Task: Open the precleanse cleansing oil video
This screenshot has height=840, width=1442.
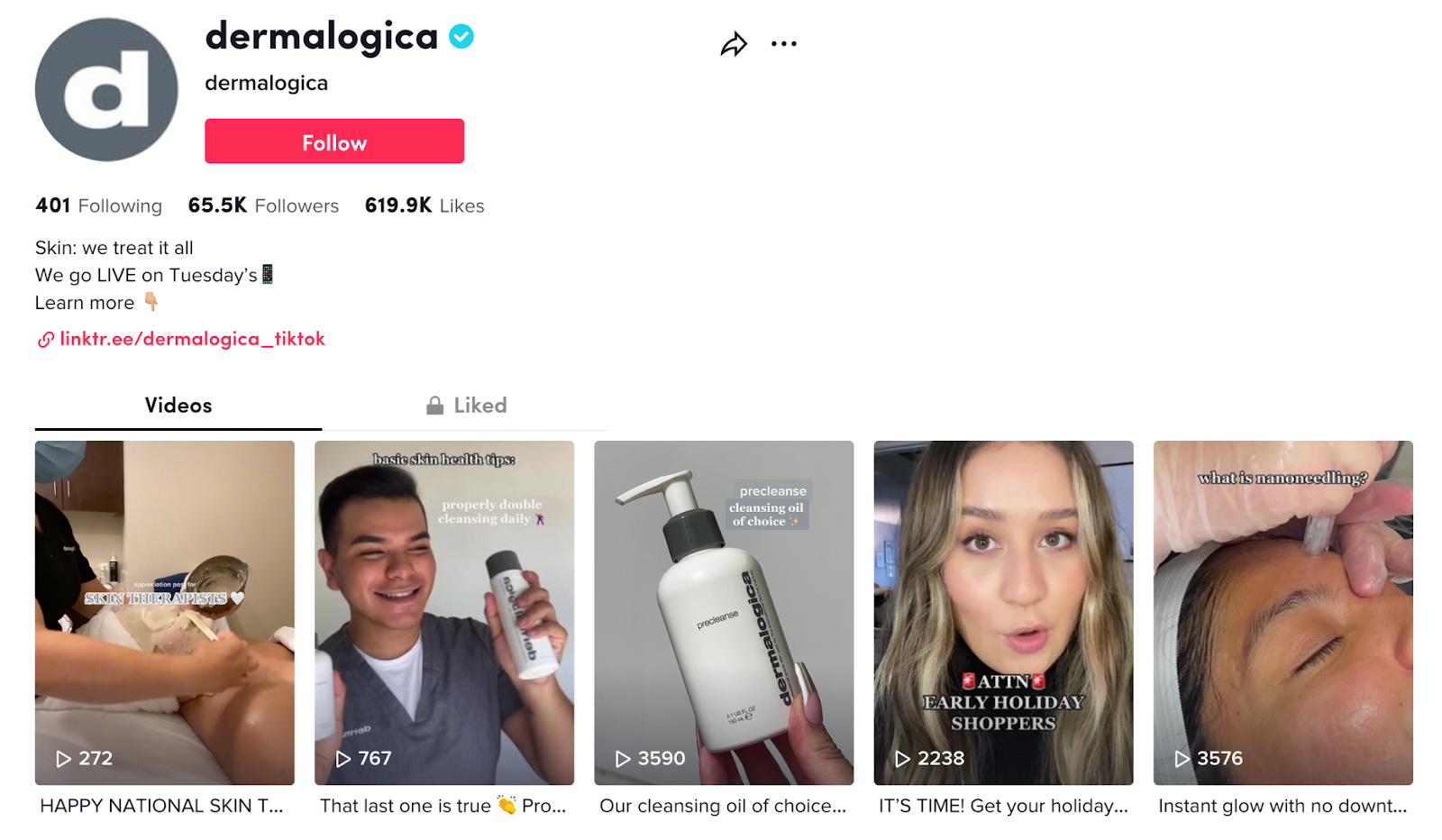Action: pos(724,613)
